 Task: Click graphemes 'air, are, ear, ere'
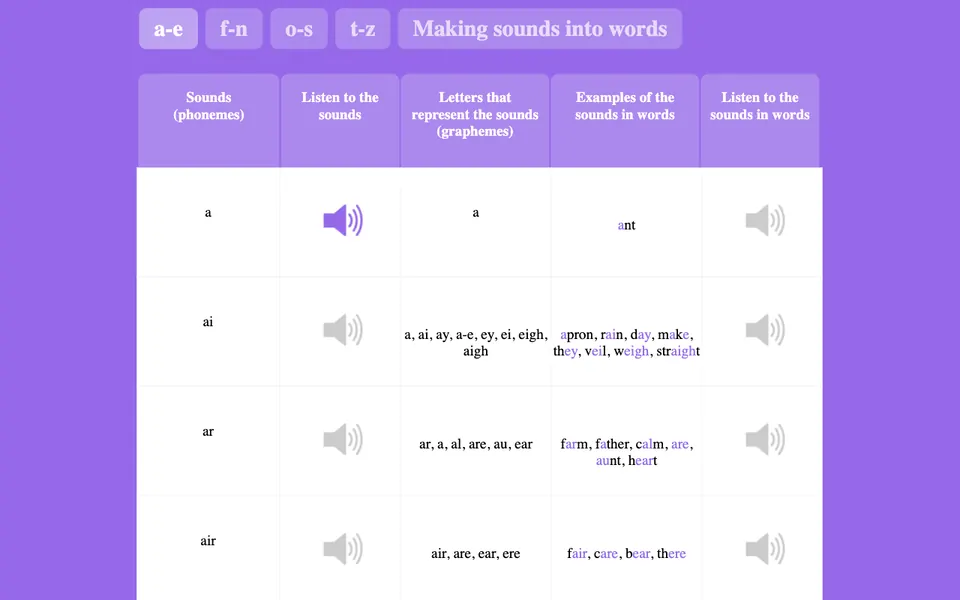click(x=476, y=553)
